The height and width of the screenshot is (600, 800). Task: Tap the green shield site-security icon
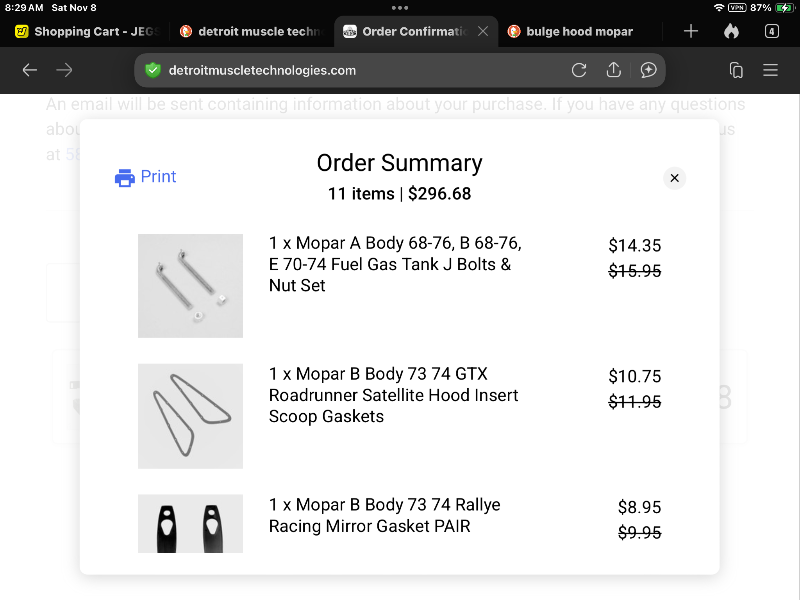(153, 70)
